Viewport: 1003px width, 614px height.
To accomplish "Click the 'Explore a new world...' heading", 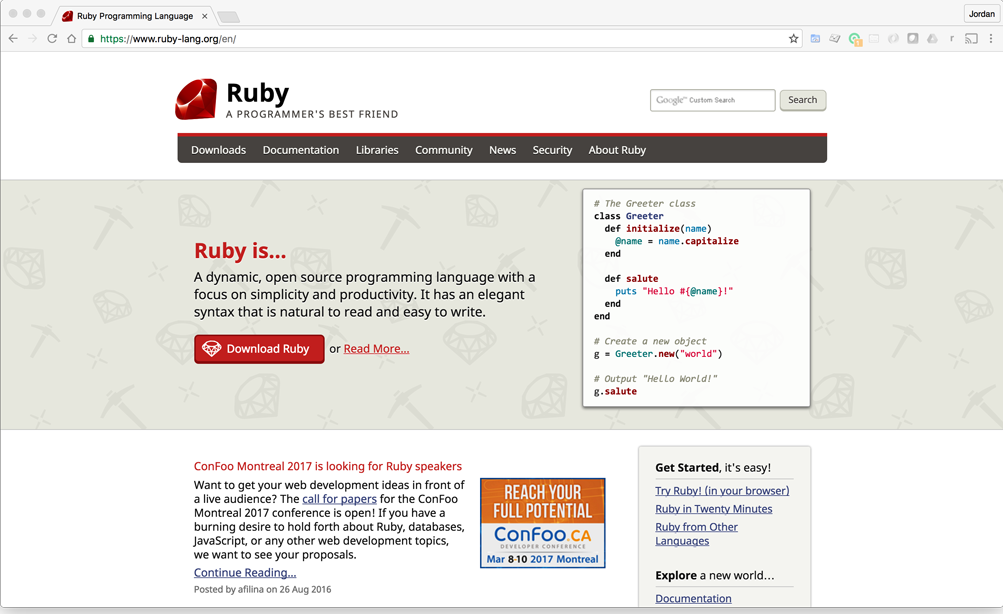I will click(x=715, y=575).
